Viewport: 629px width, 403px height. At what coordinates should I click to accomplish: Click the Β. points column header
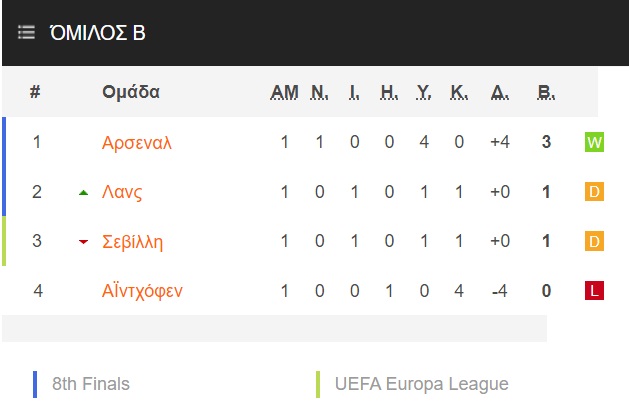(546, 93)
